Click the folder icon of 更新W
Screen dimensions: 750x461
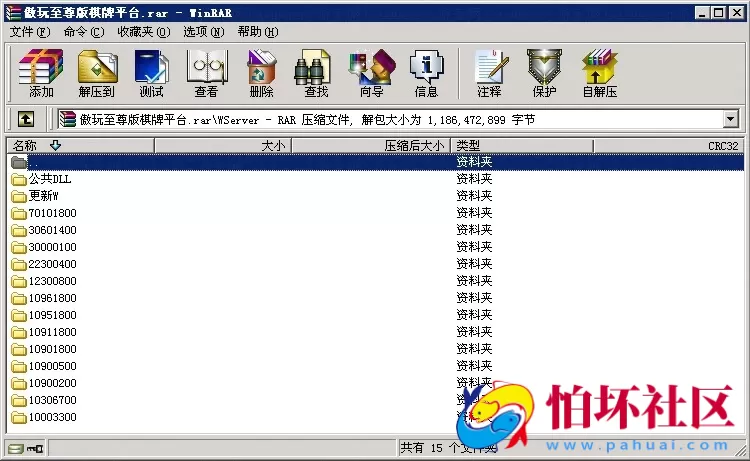19,196
